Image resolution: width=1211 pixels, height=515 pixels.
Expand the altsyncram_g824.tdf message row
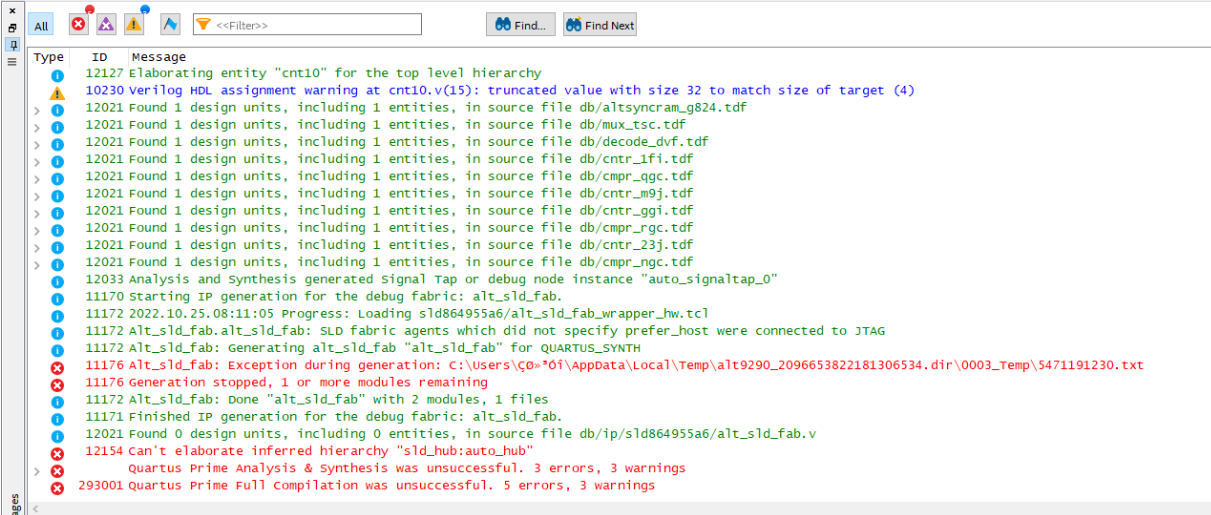click(37, 110)
